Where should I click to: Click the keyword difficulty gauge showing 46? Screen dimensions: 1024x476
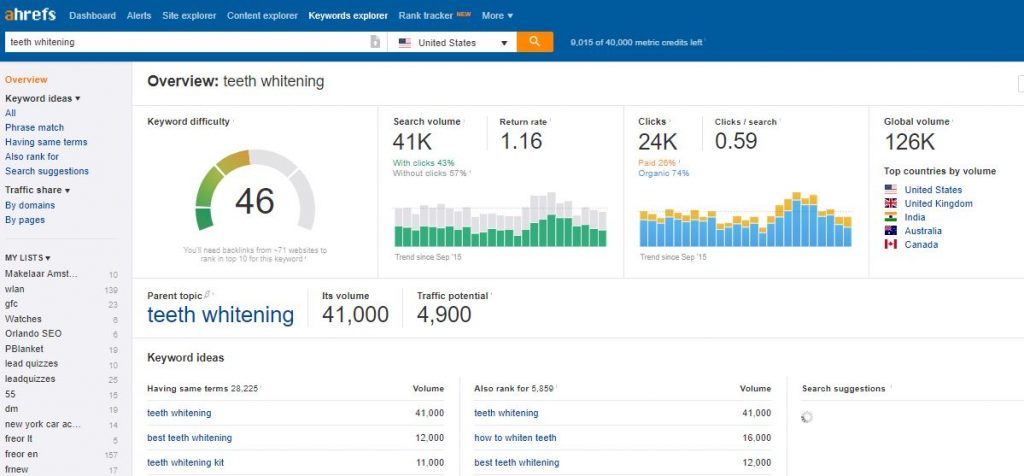tap(255, 191)
